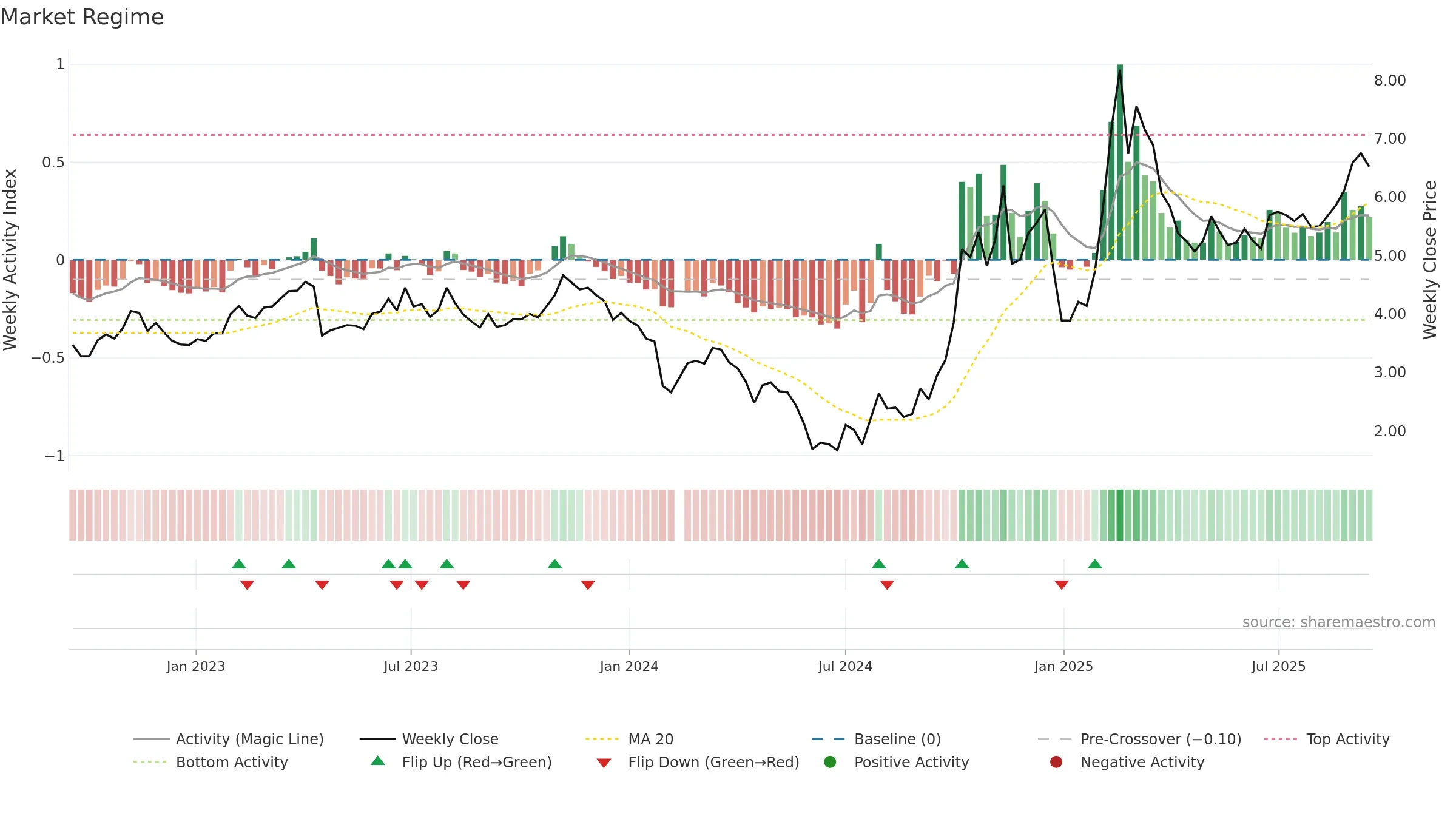Image resolution: width=1456 pixels, height=819 pixels.
Task: Select the Flip Up triangle nearest Jan 2024
Action: (x=554, y=564)
